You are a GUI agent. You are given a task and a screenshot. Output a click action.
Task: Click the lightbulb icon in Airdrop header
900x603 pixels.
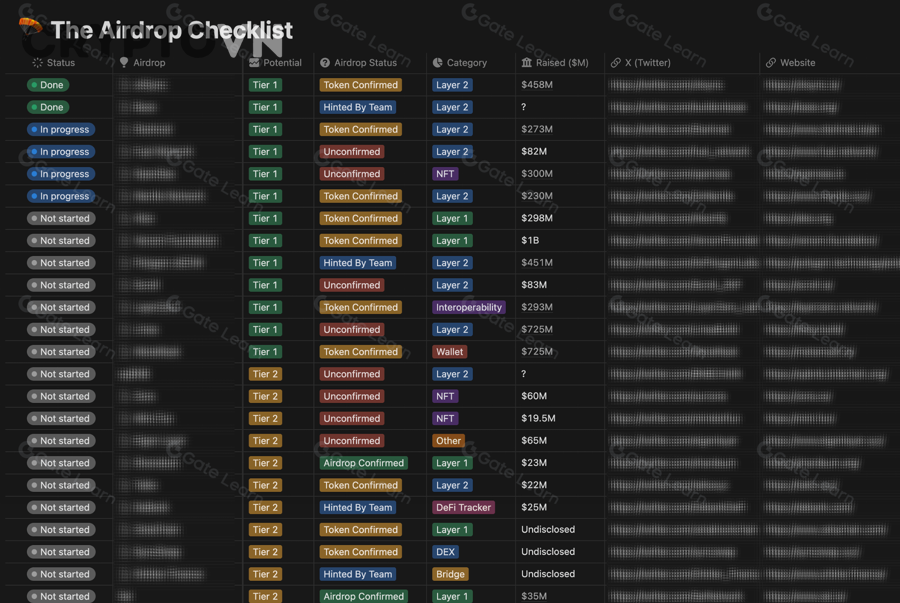tap(124, 63)
